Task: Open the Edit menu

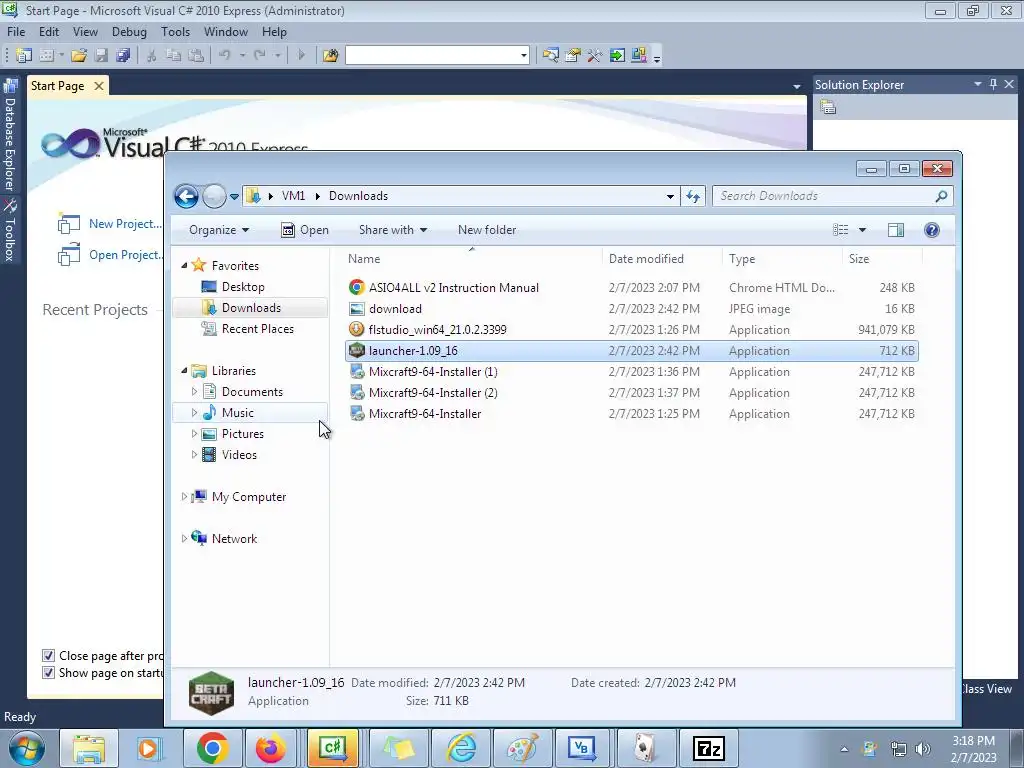Action: click(x=49, y=31)
